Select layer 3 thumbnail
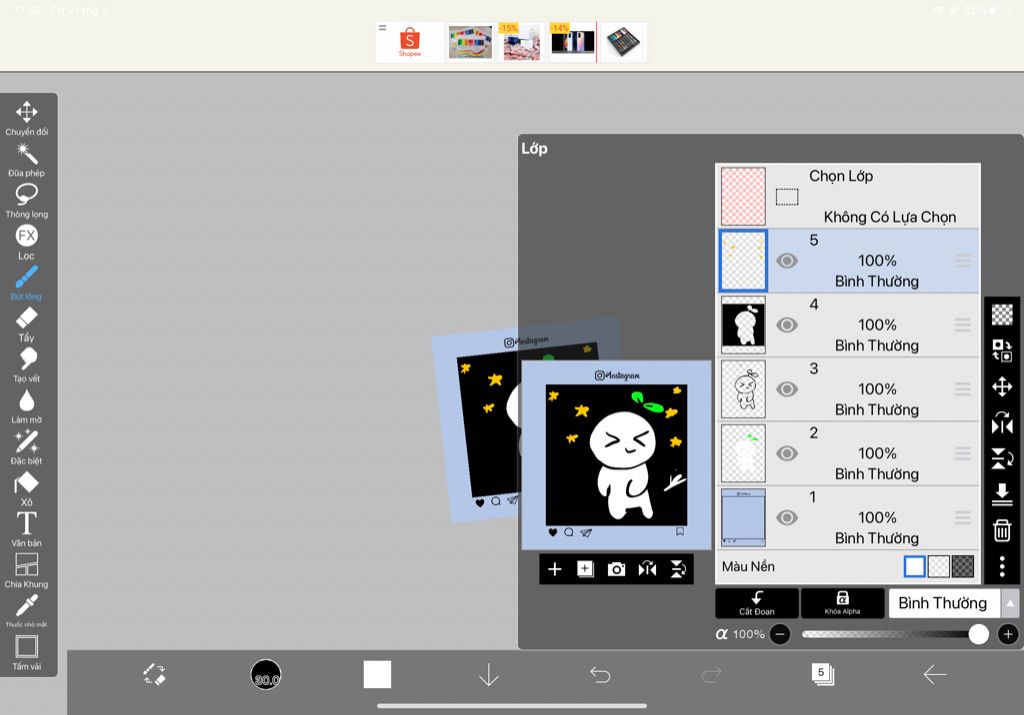This screenshot has height=715, width=1024. (x=743, y=389)
